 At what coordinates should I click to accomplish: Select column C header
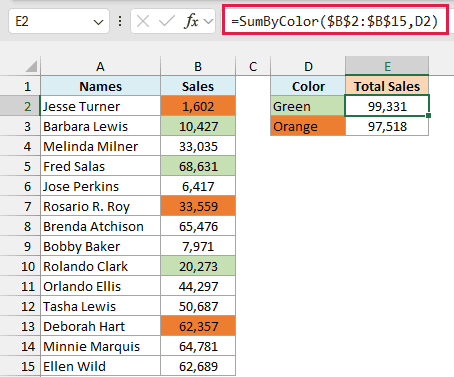(253, 67)
